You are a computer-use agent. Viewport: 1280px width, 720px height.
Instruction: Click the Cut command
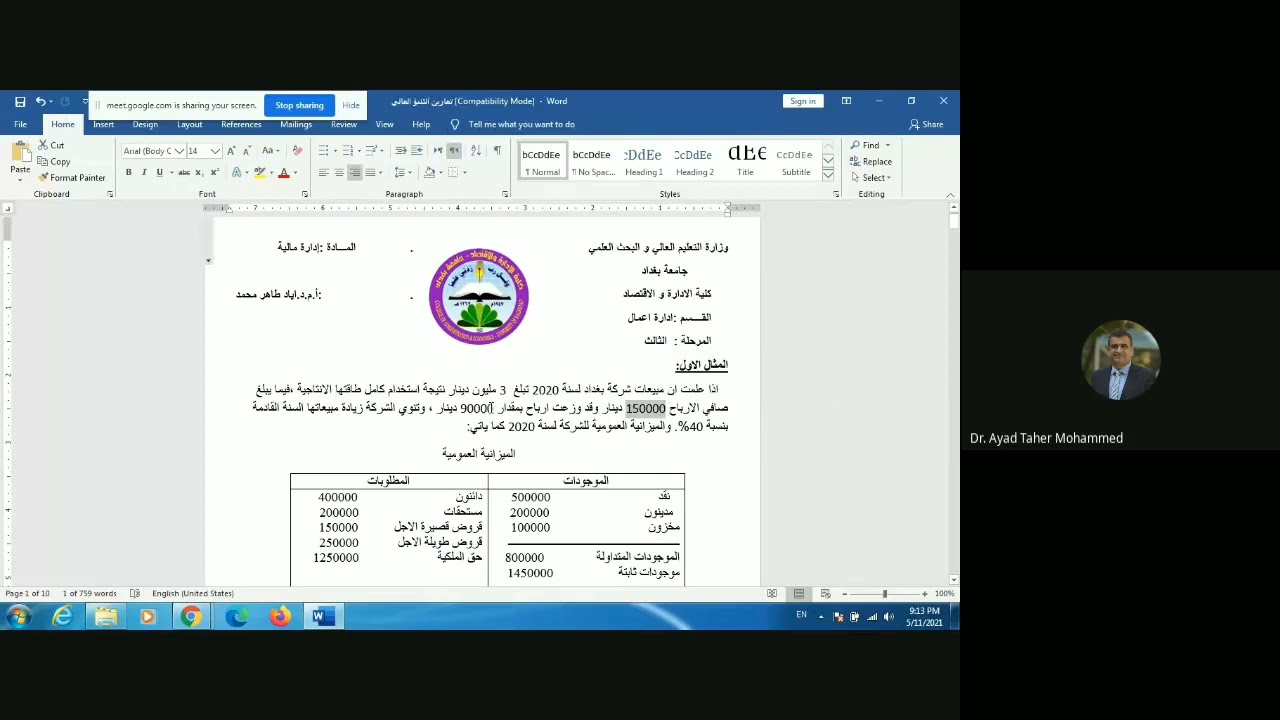51,146
